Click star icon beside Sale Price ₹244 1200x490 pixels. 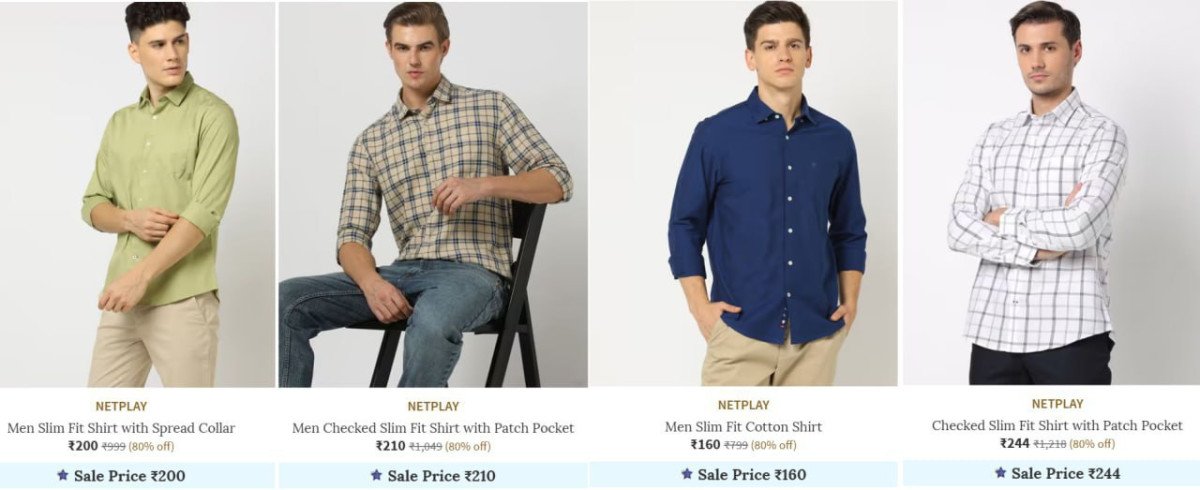point(1000,473)
